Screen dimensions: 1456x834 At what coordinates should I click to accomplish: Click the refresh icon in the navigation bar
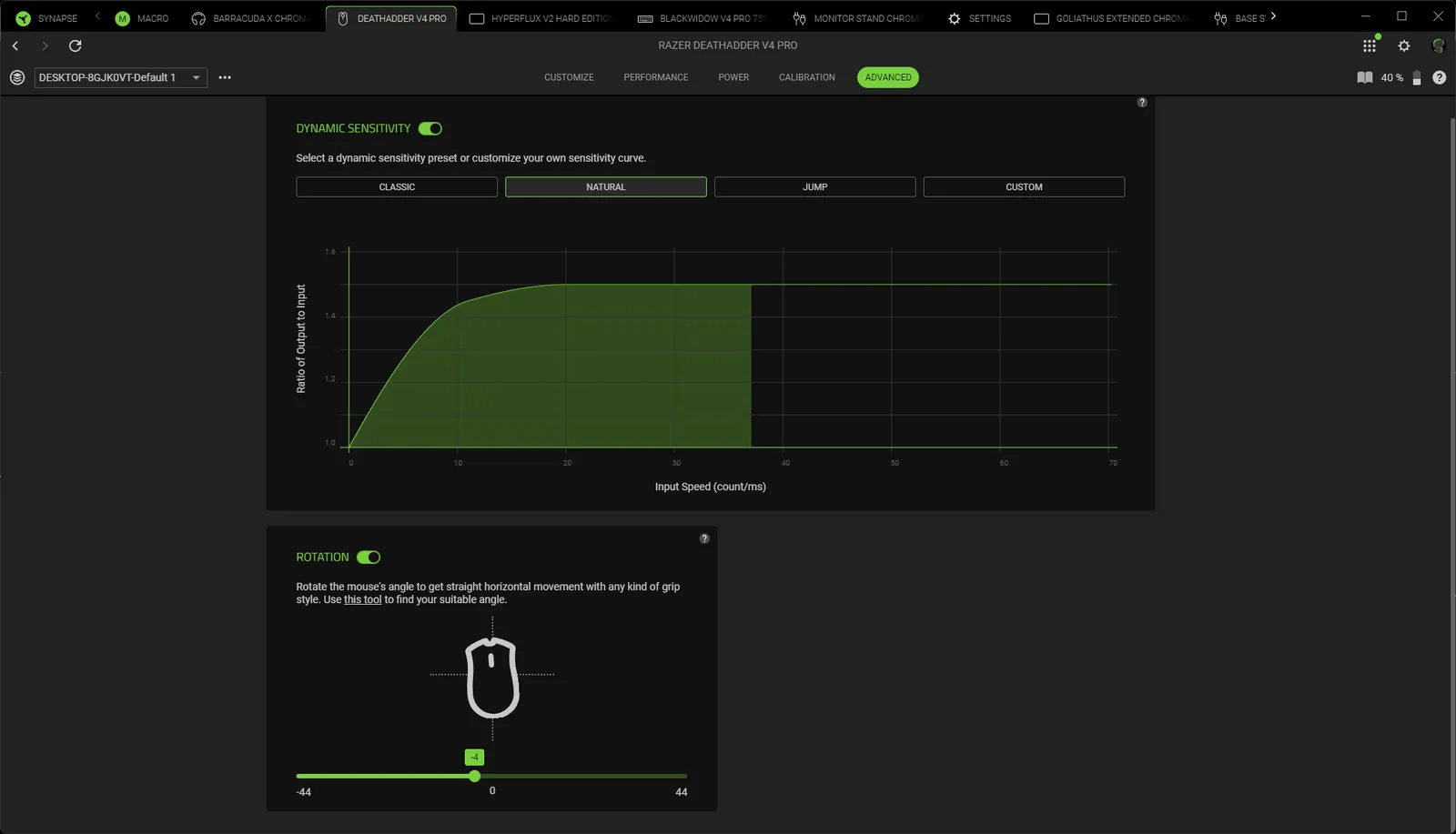click(x=76, y=45)
